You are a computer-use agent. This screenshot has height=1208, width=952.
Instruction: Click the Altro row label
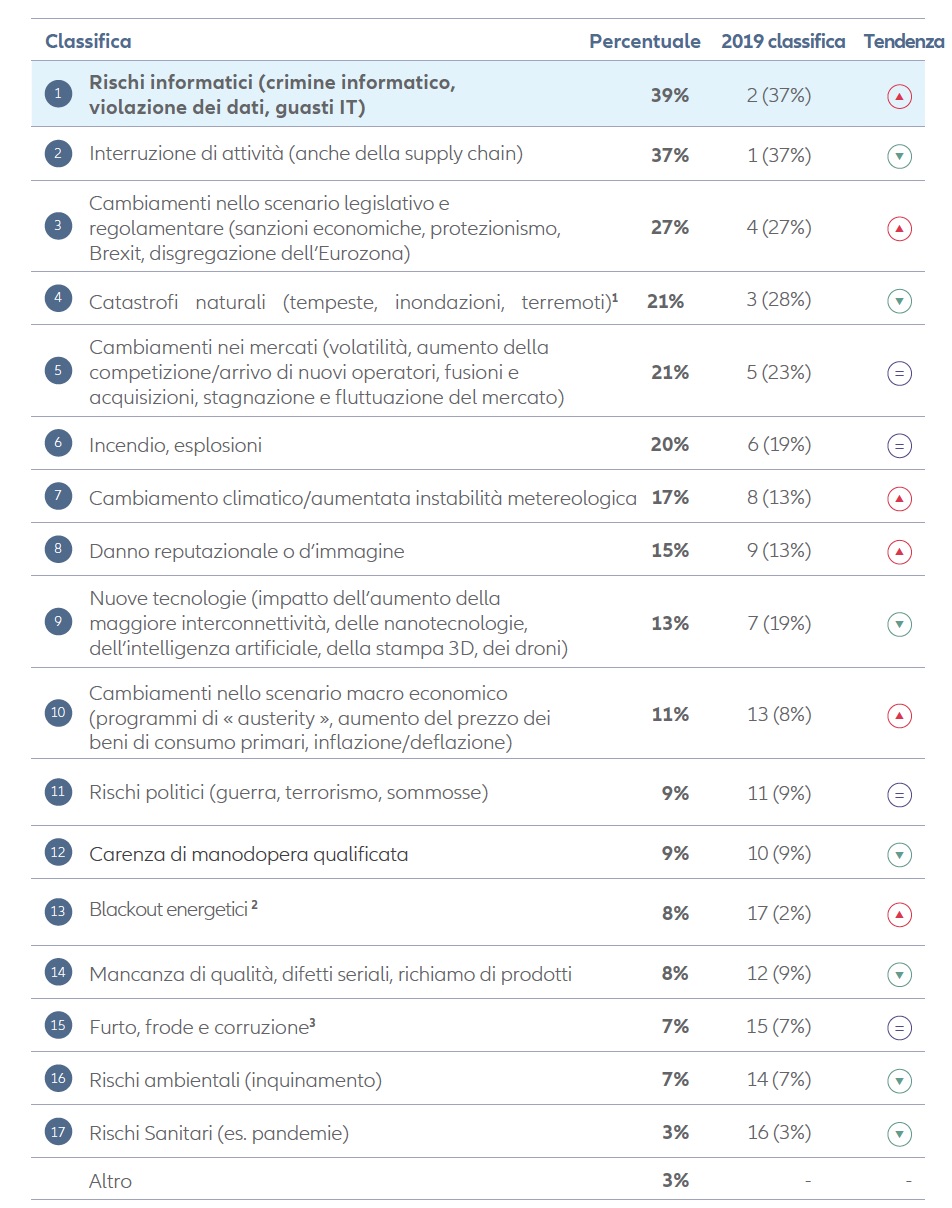point(110,1181)
